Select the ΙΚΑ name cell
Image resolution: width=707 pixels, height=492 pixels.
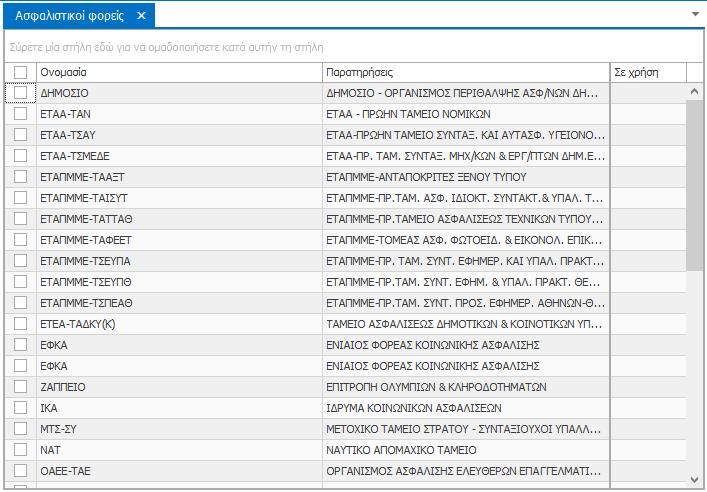point(179,408)
